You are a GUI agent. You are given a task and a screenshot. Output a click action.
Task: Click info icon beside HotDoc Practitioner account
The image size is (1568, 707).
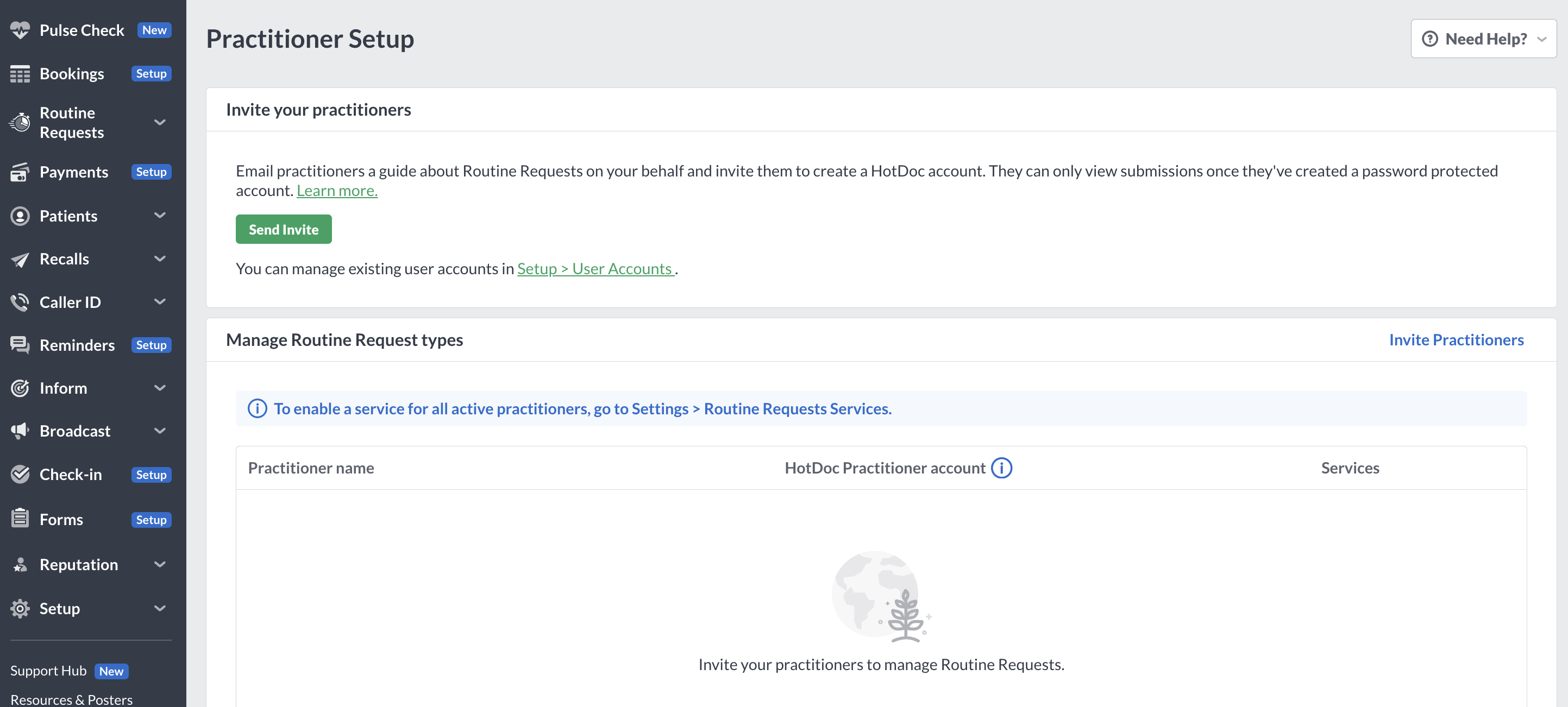(1001, 468)
